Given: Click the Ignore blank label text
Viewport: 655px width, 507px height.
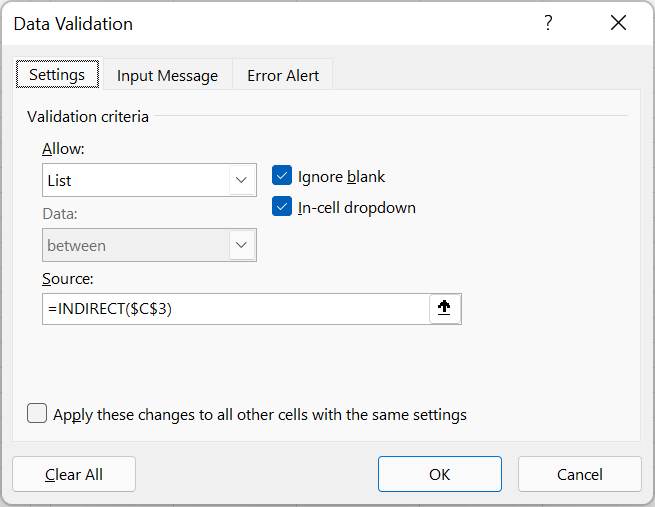Looking at the screenshot, I should tap(341, 177).
